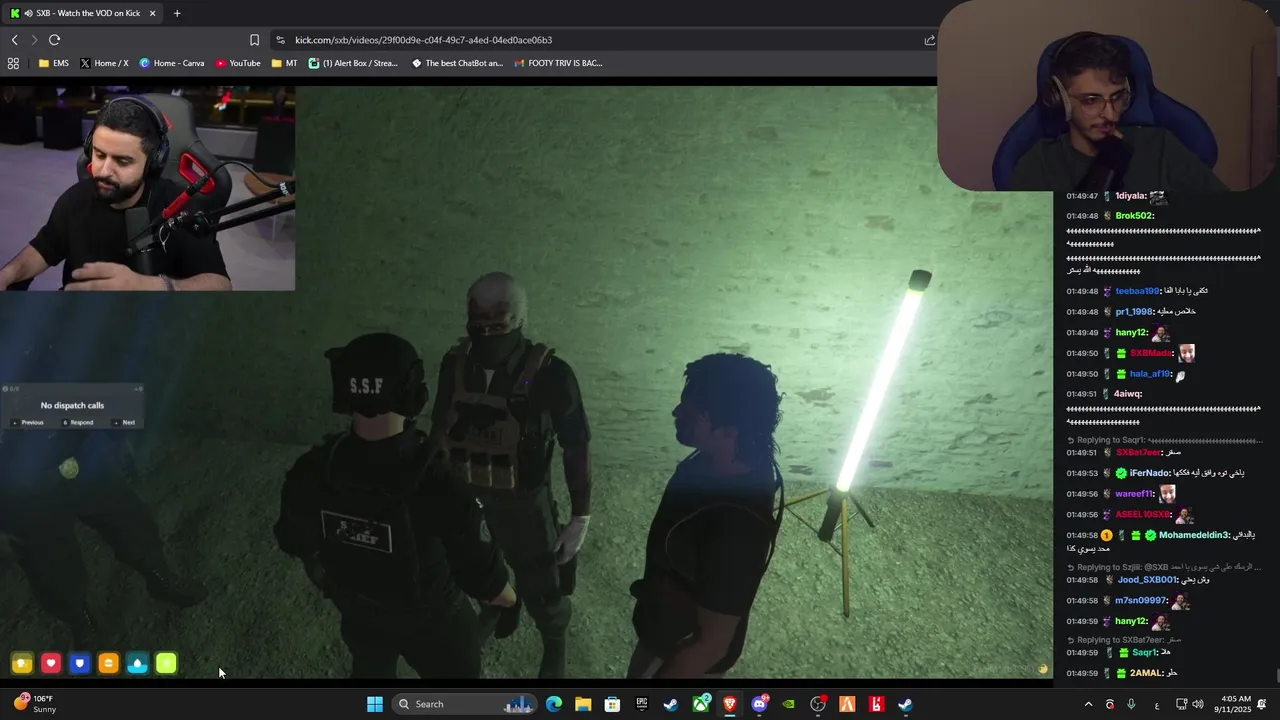Click the streamer webcam overlay thumbnail
This screenshot has height=720, width=1280.
tap(147, 188)
